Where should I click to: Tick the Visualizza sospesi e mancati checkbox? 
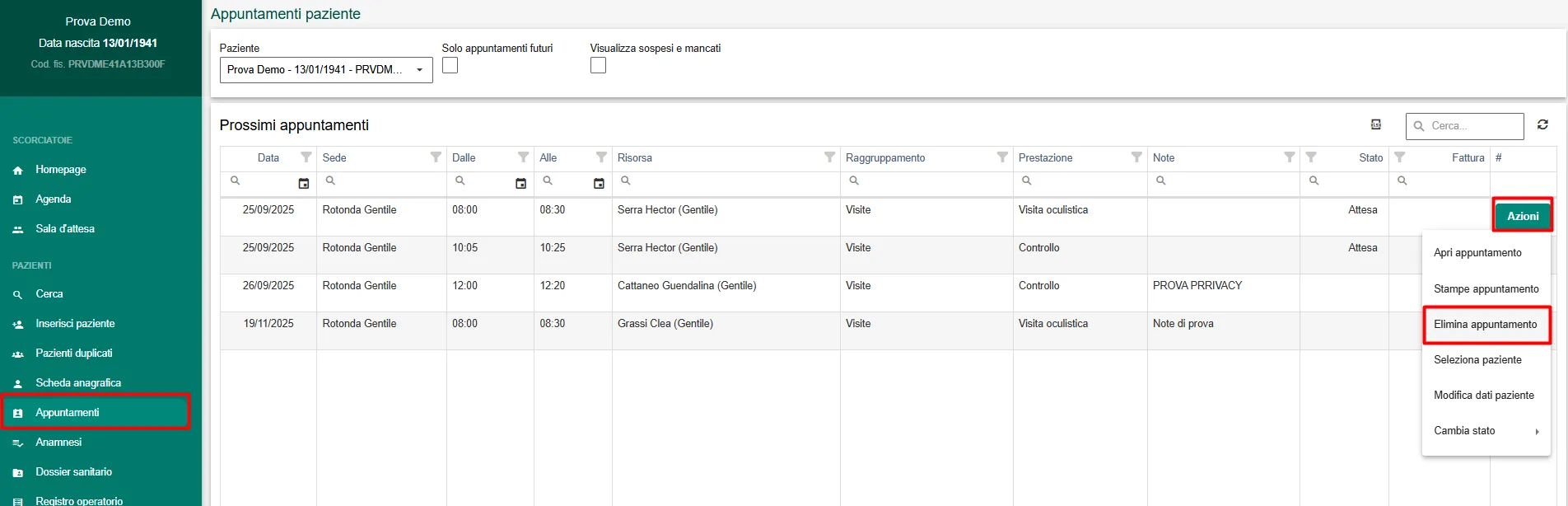598,66
